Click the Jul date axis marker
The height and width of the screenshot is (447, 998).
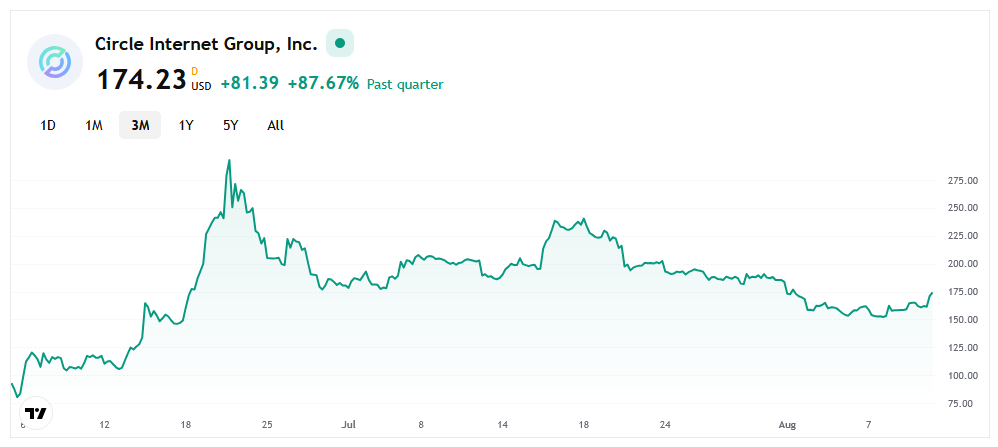tap(346, 425)
